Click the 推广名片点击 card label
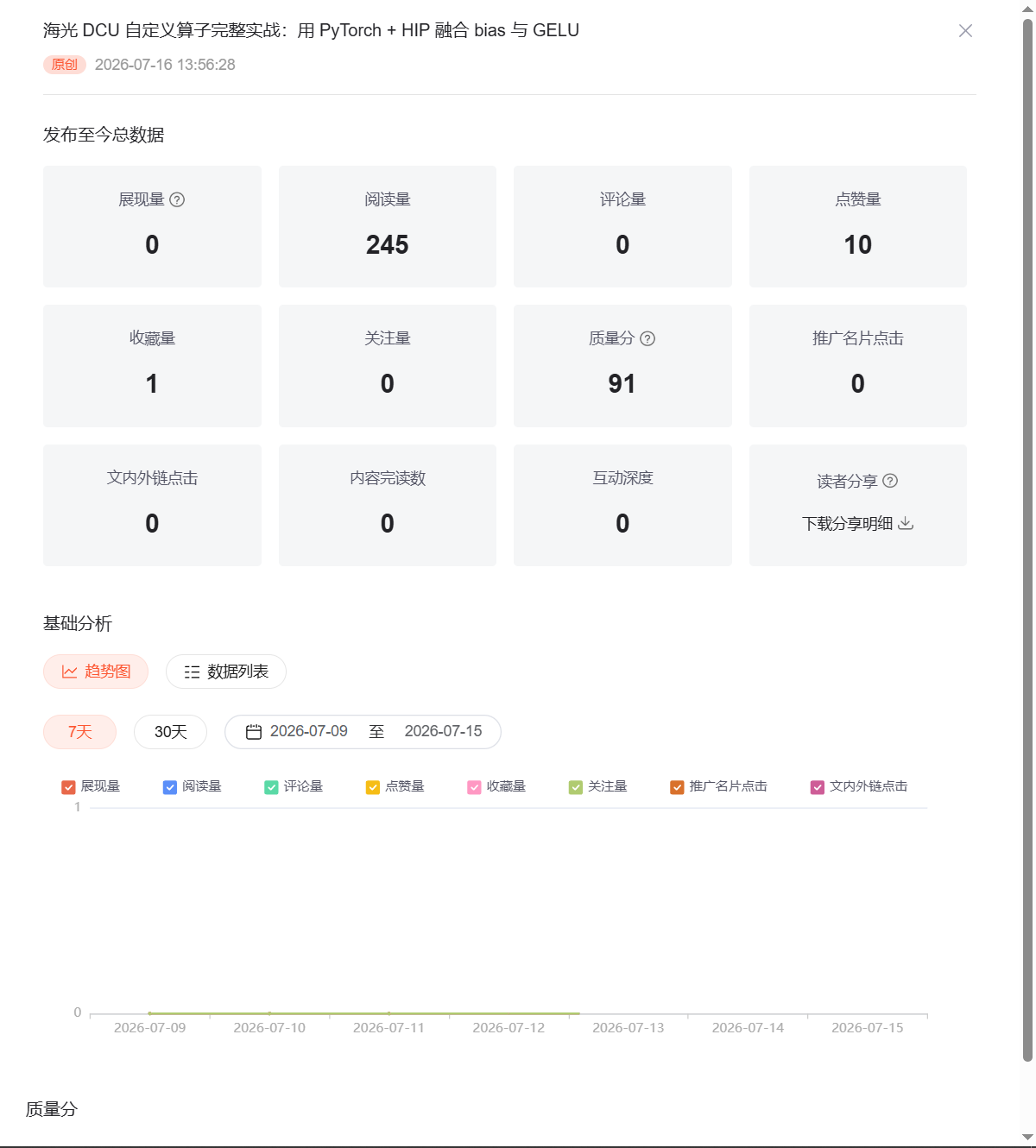The height and width of the screenshot is (1148, 1036). click(858, 338)
